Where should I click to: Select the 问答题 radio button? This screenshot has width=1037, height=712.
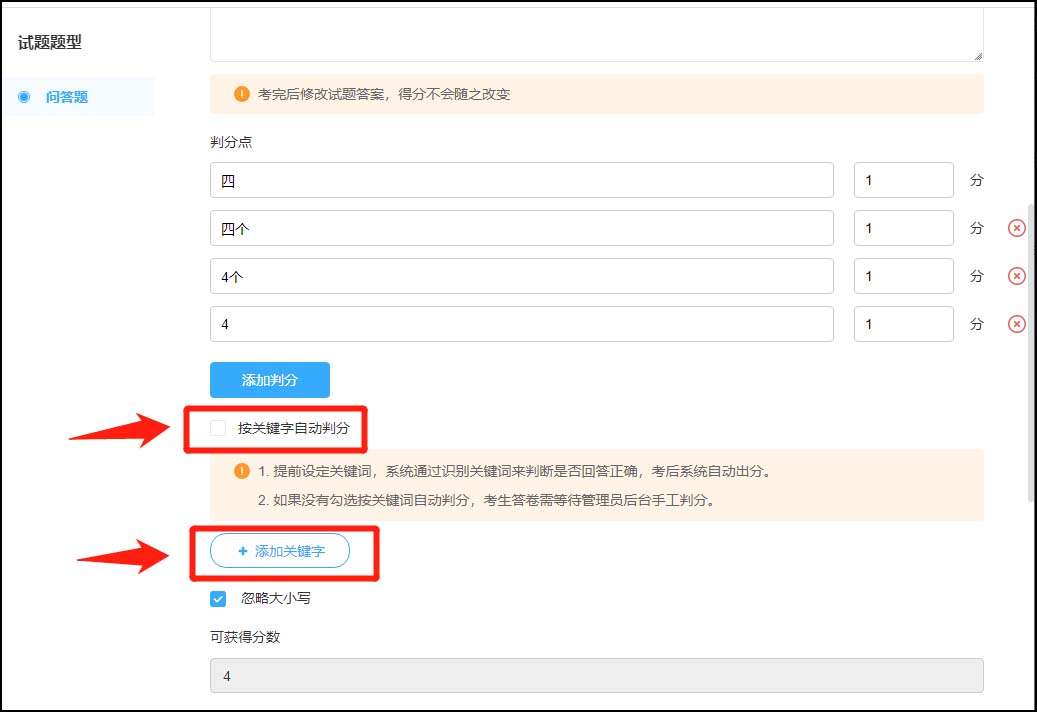point(23,96)
